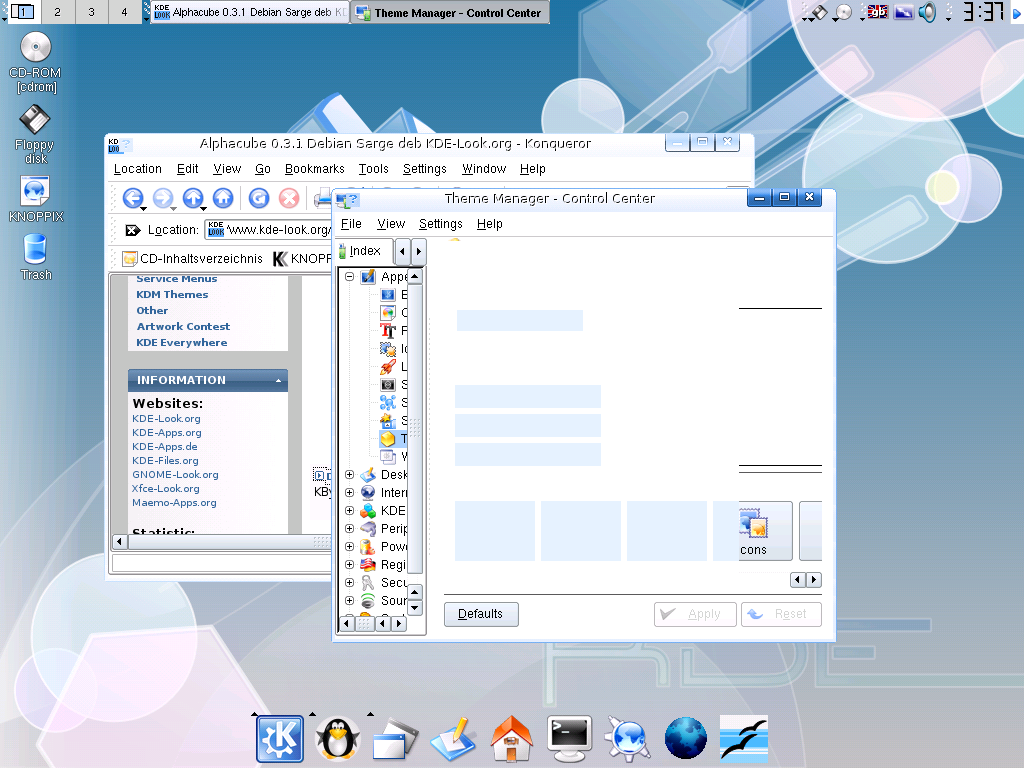Expand the Power Control tree node
Screen dimensions: 1024x768
(x=349, y=546)
